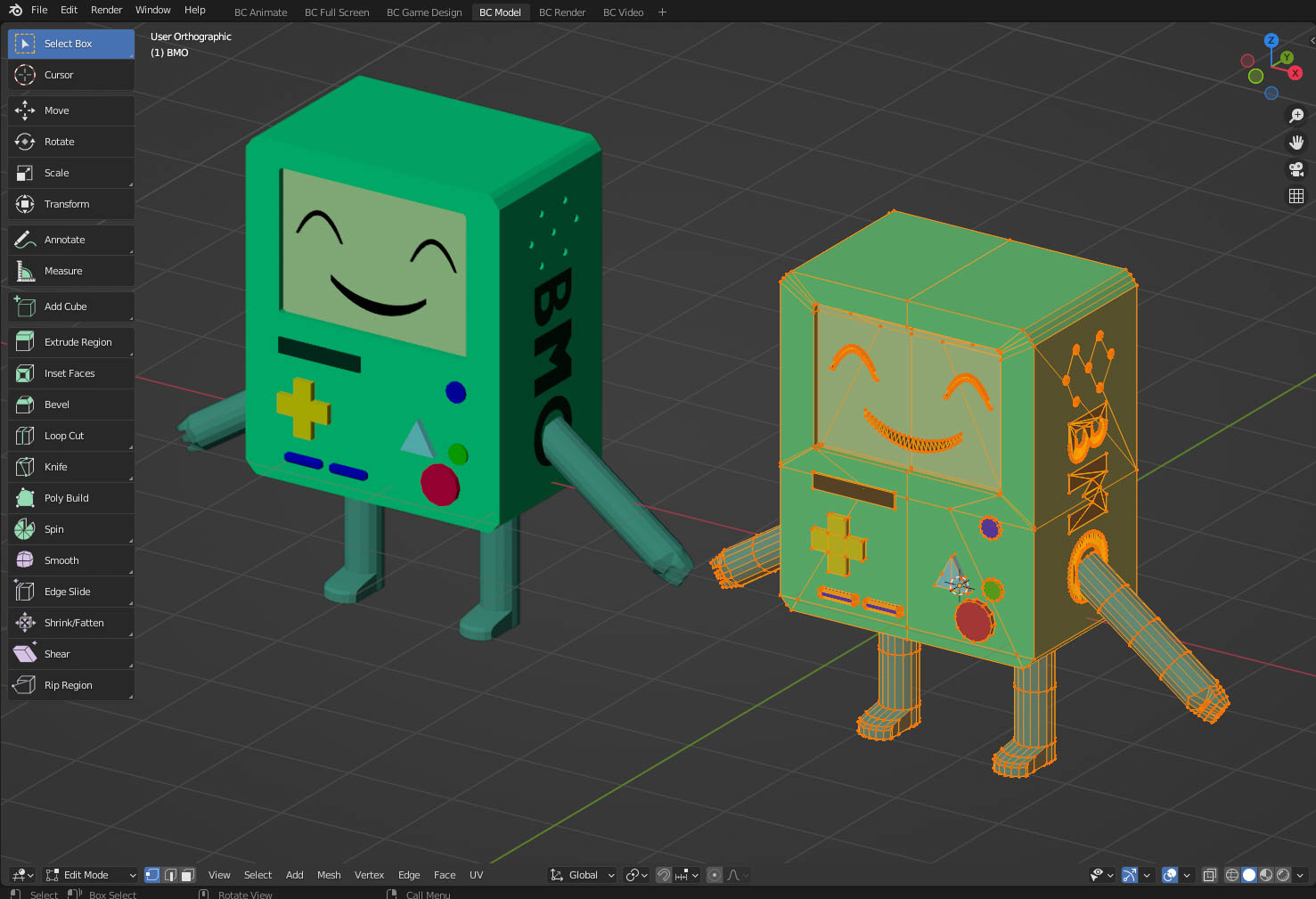This screenshot has height=899, width=1316.
Task: Open the UV menu in viewport header
Action: click(477, 875)
